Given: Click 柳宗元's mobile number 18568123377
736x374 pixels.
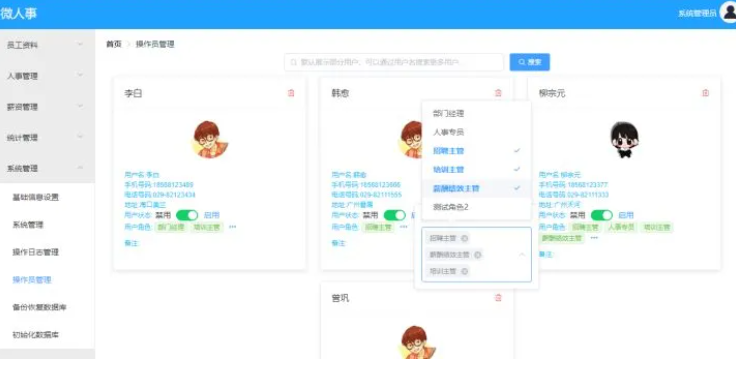Looking at the screenshot, I should 587,185.
